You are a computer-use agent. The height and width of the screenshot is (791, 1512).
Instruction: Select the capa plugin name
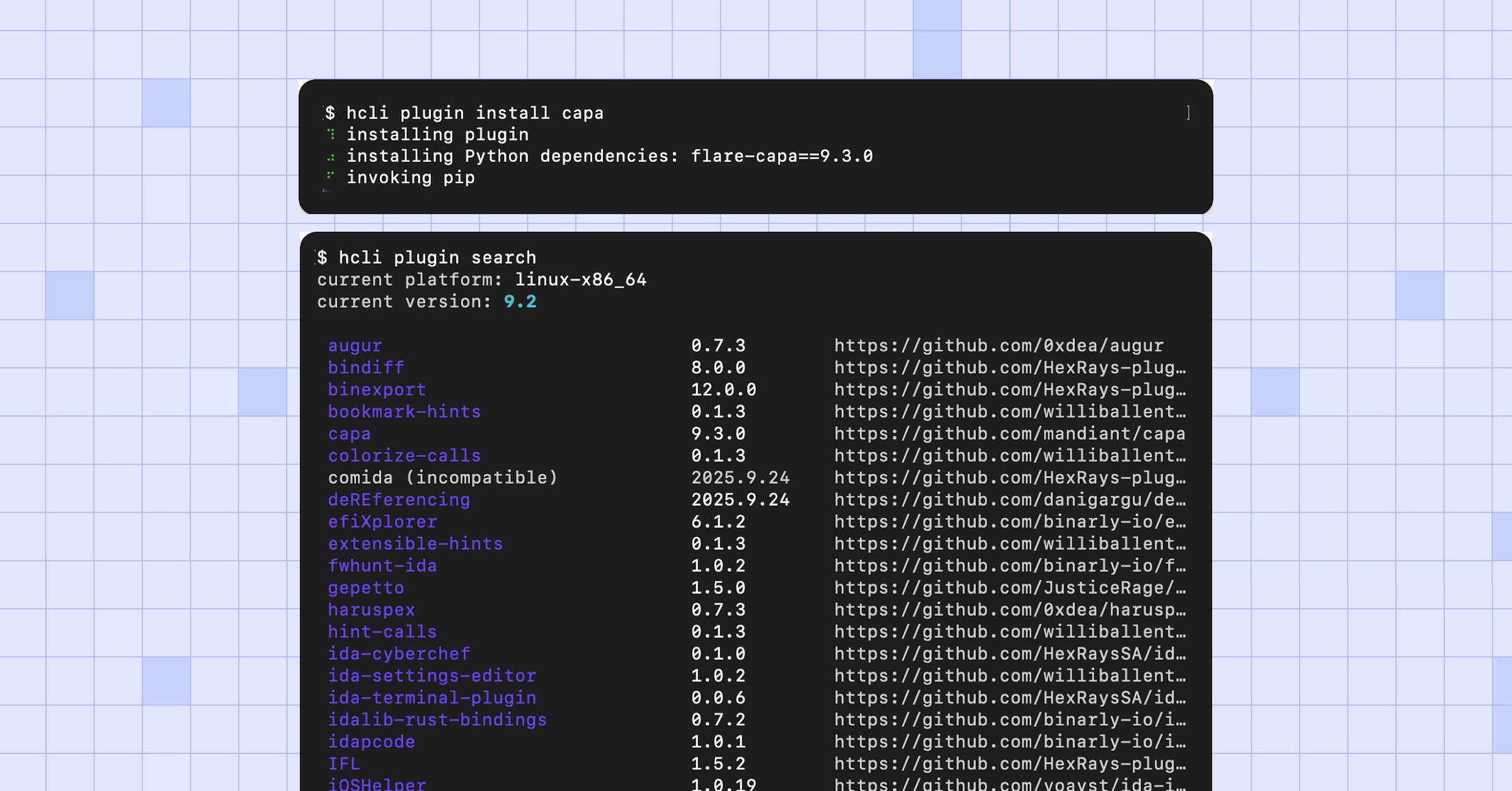(x=349, y=433)
